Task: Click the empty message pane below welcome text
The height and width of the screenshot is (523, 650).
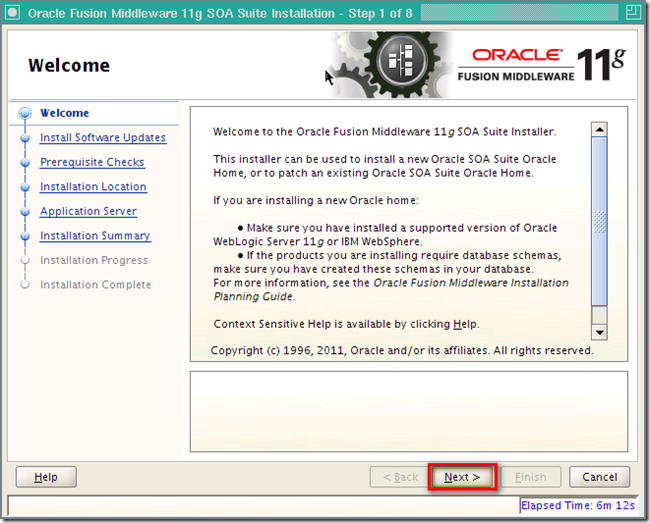Action: 409,412
